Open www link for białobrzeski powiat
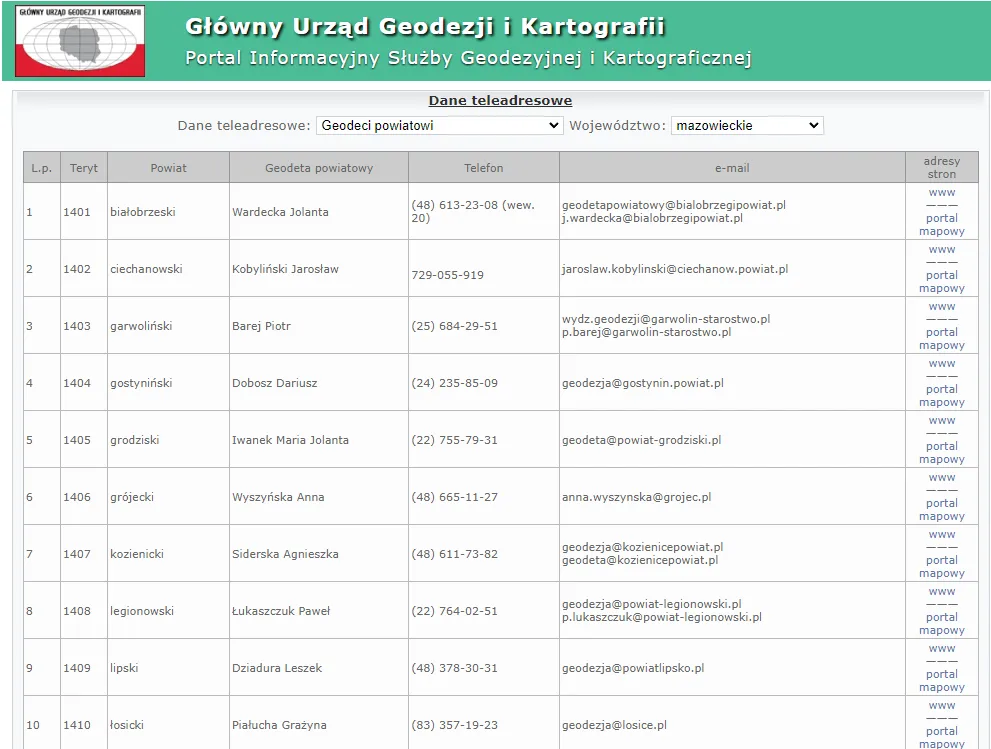991x749 pixels. click(x=942, y=192)
